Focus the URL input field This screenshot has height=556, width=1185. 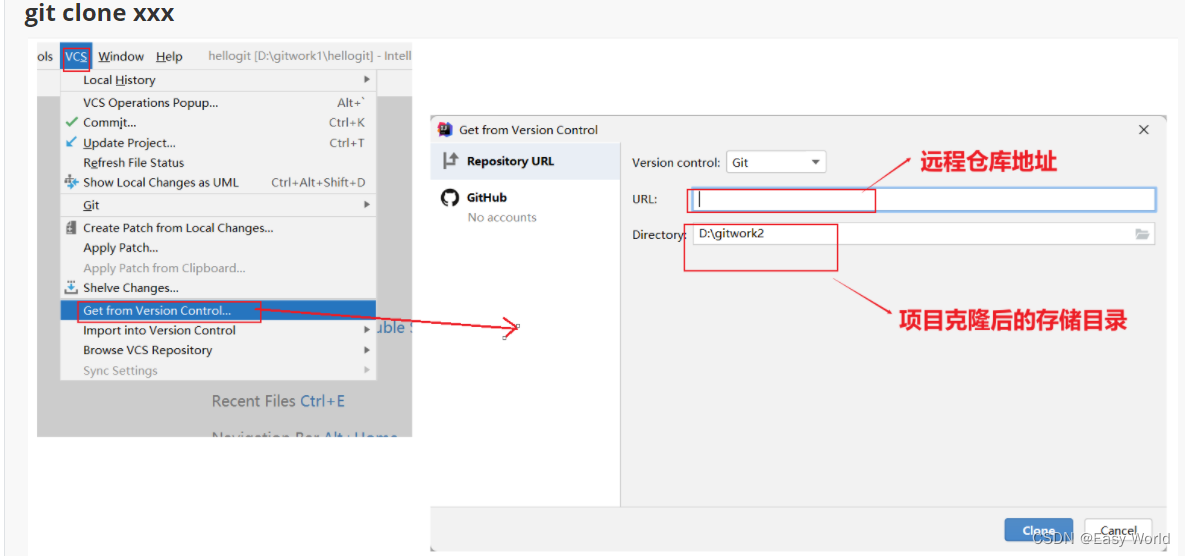pyautogui.click(x=924, y=199)
